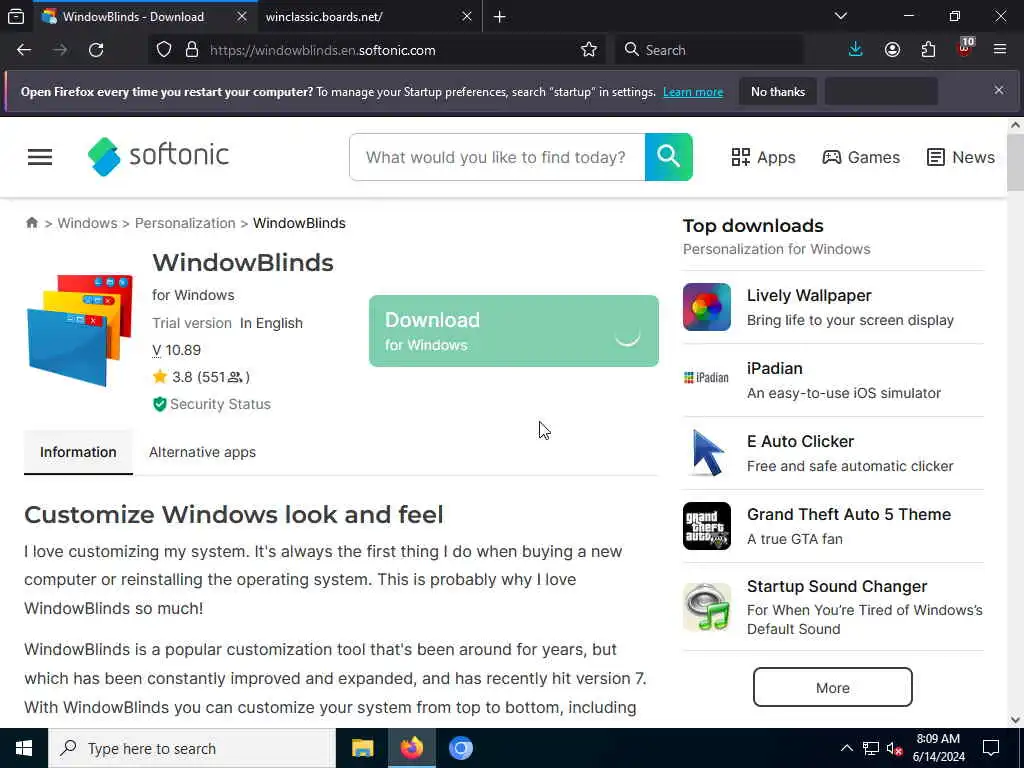Click the Firefox taskbar icon
1024x768 pixels.
(411, 748)
